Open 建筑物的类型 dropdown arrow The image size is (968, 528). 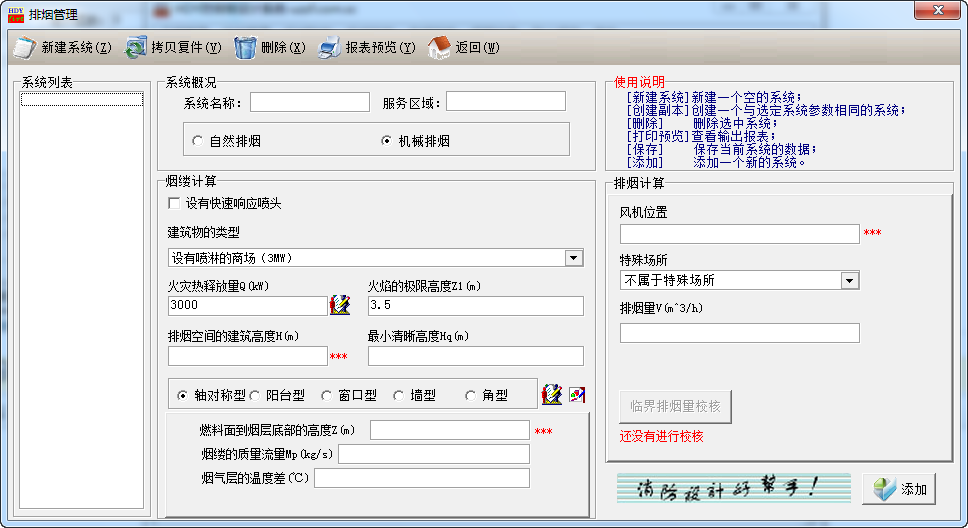574,258
